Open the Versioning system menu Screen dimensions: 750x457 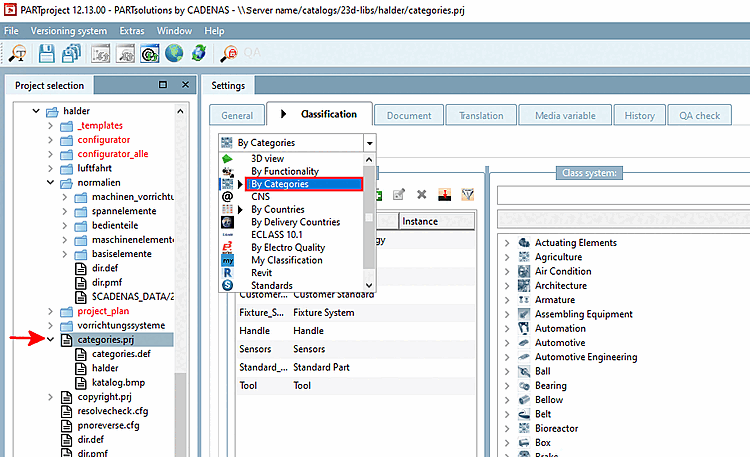pyautogui.click(x=69, y=31)
